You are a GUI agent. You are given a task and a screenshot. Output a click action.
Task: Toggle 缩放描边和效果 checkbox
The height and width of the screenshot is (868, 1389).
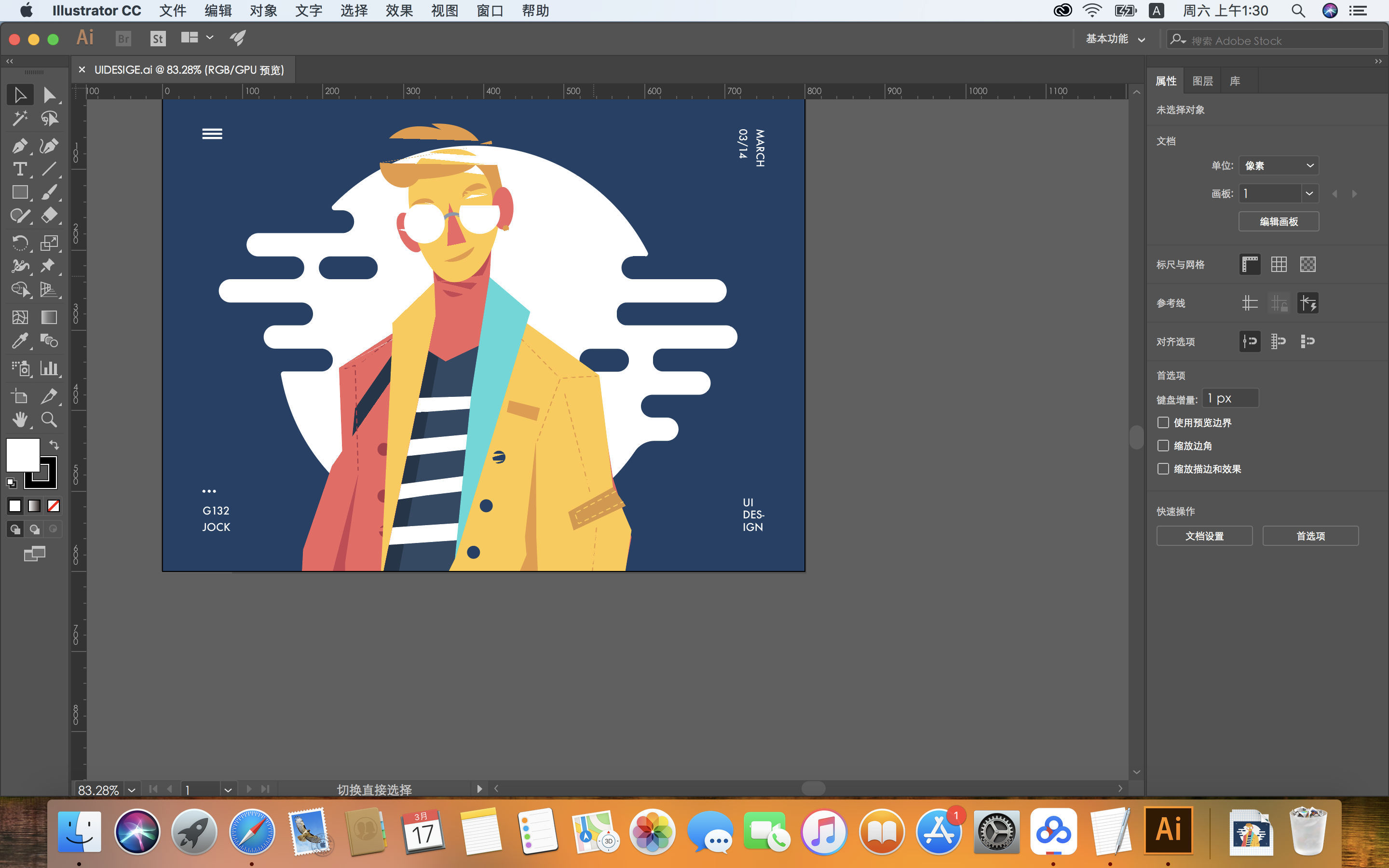1163,469
